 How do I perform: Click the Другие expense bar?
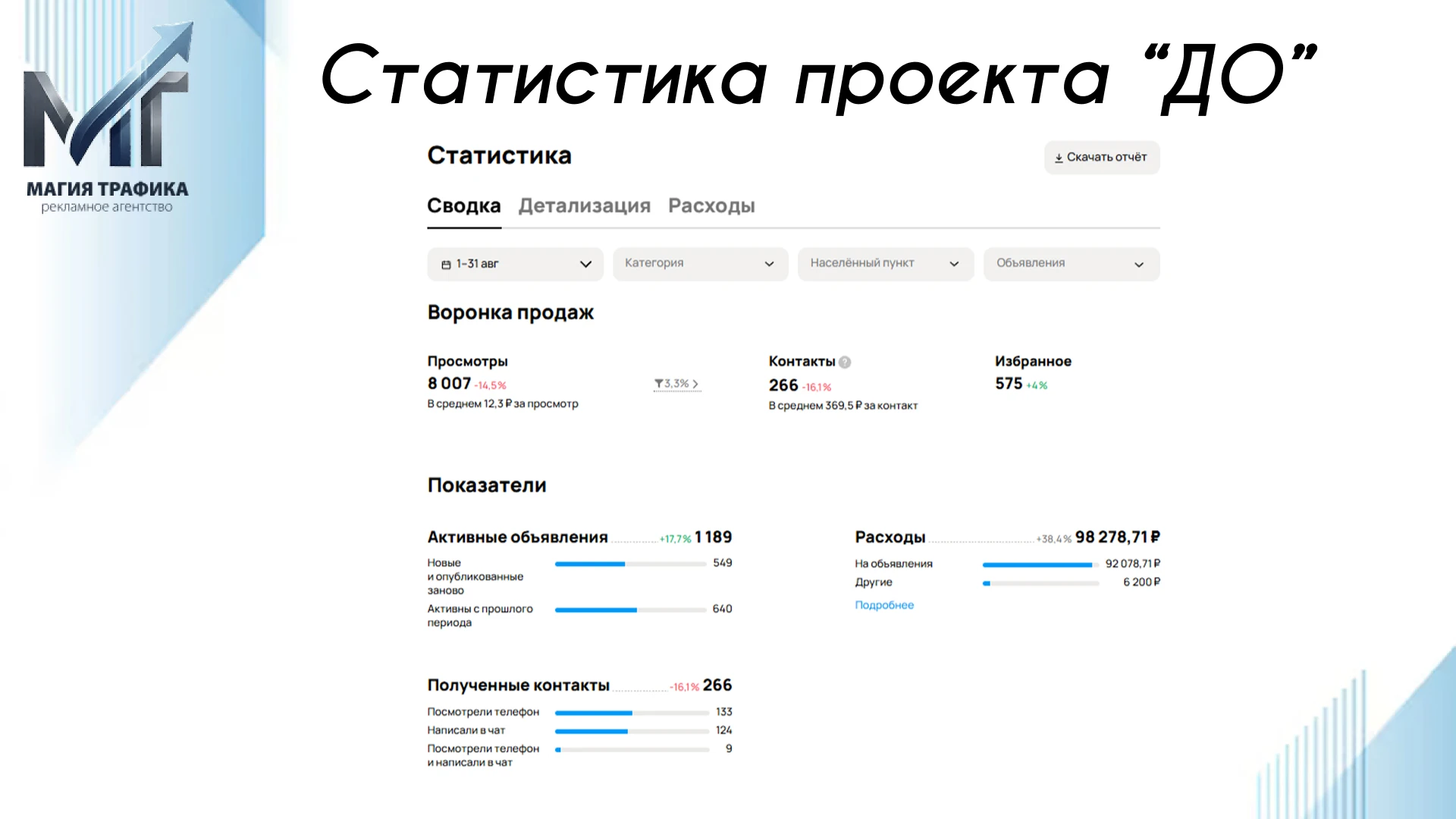coord(1040,583)
